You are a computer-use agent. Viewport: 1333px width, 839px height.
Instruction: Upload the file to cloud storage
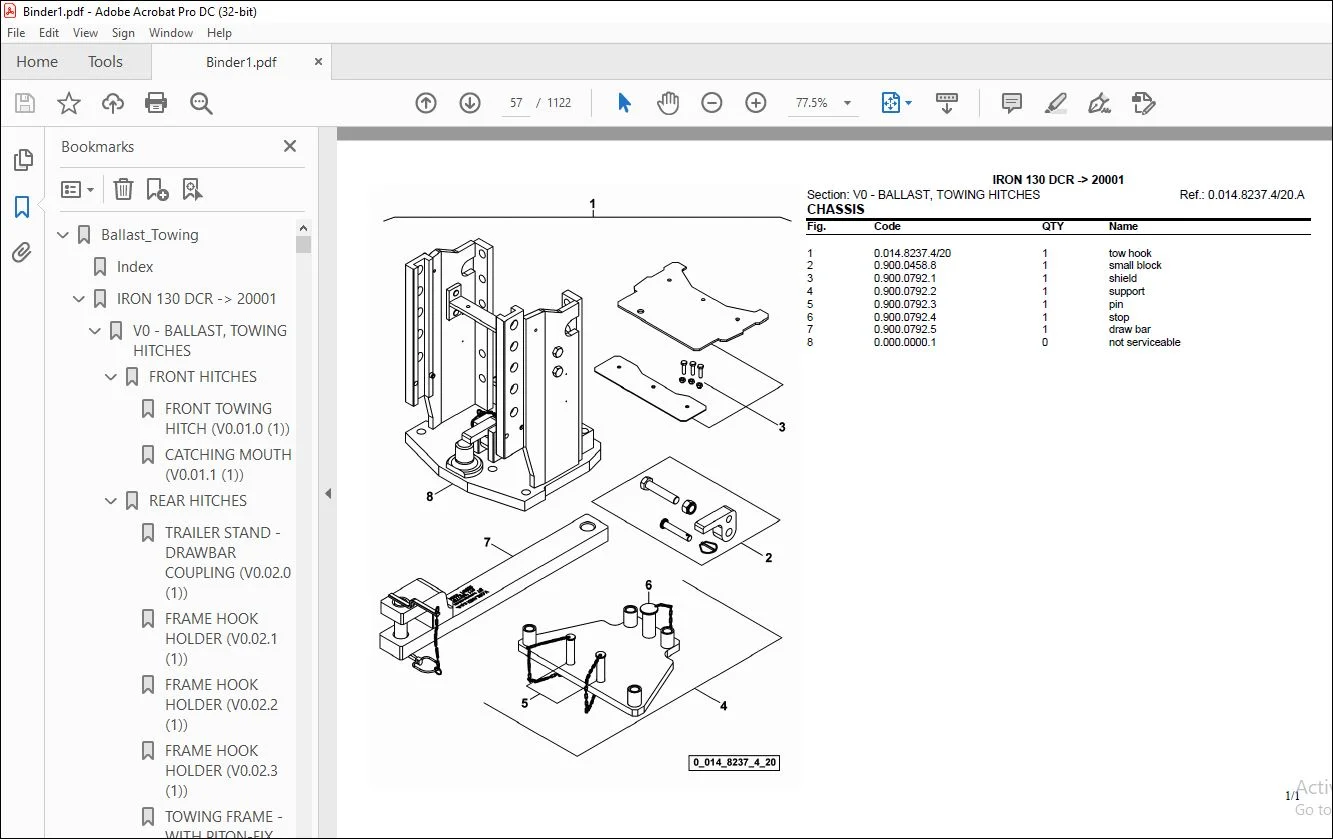coord(113,103)
